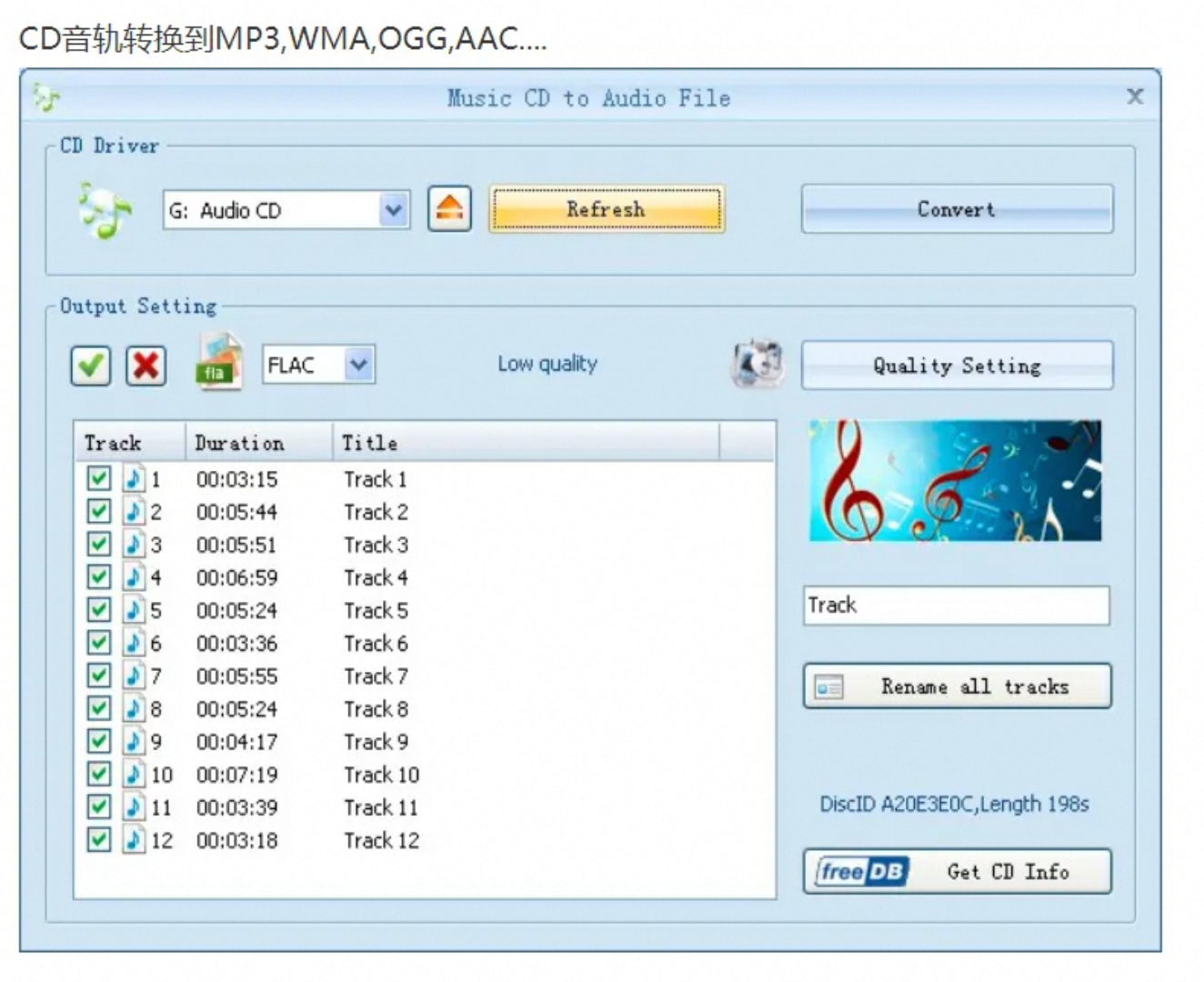
Task: Uncheck the track 10 checkbox
Action: [x=98, y=774]
